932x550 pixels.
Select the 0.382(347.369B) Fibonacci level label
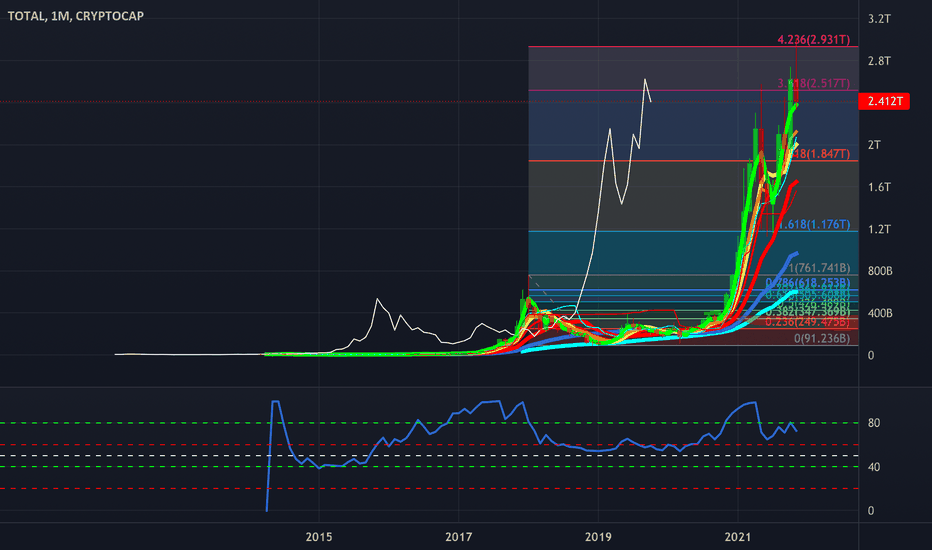click(x=808, y=312)
